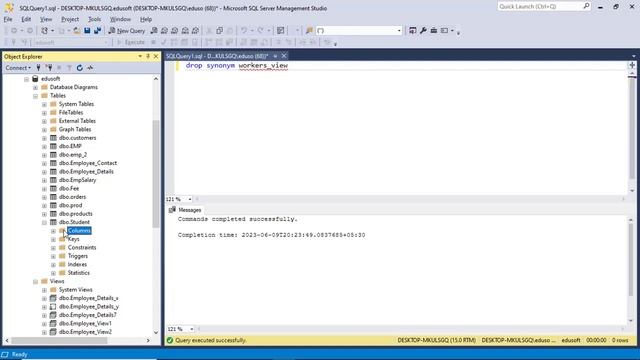Collapse the dbo.Student table node
This screenshot has width=640, height=360.
point(44,222)
